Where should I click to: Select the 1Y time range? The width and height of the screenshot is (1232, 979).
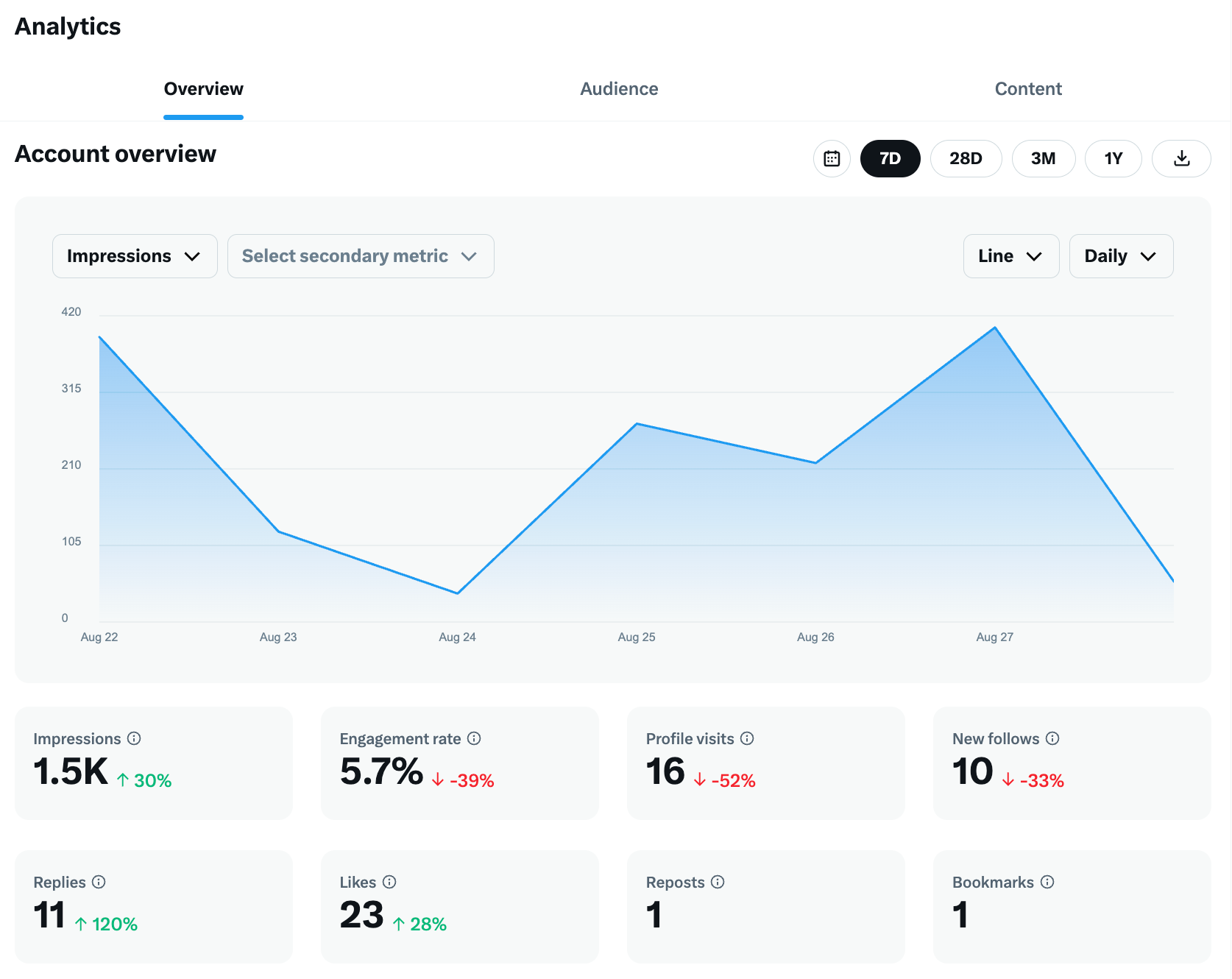[1113, 158]
